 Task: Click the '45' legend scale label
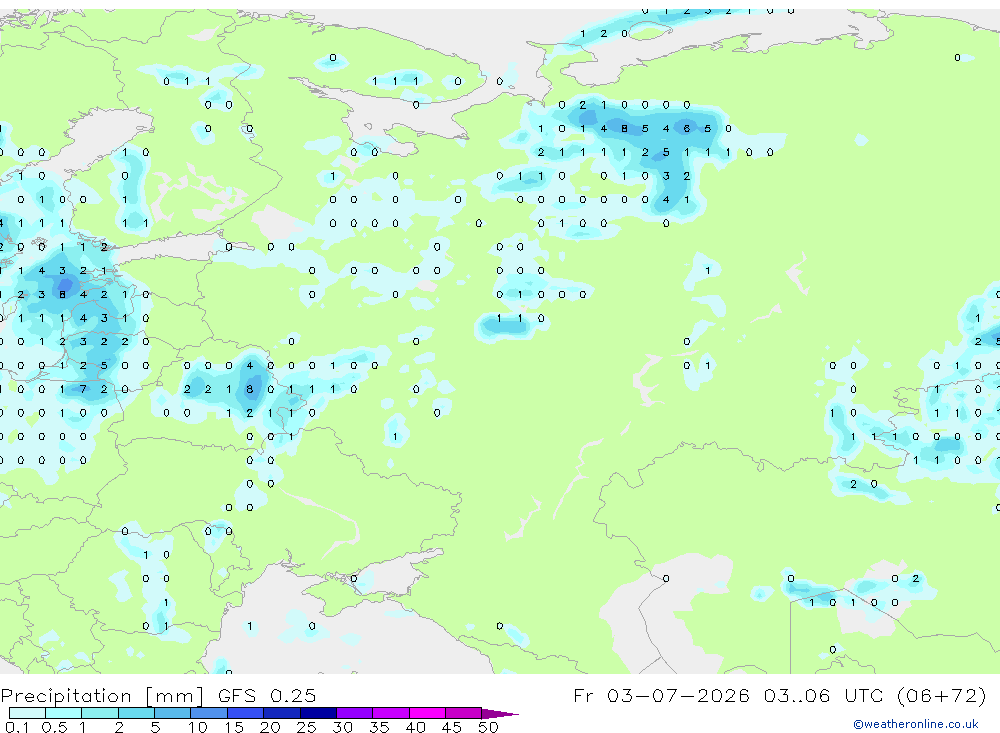coord(452,727)
